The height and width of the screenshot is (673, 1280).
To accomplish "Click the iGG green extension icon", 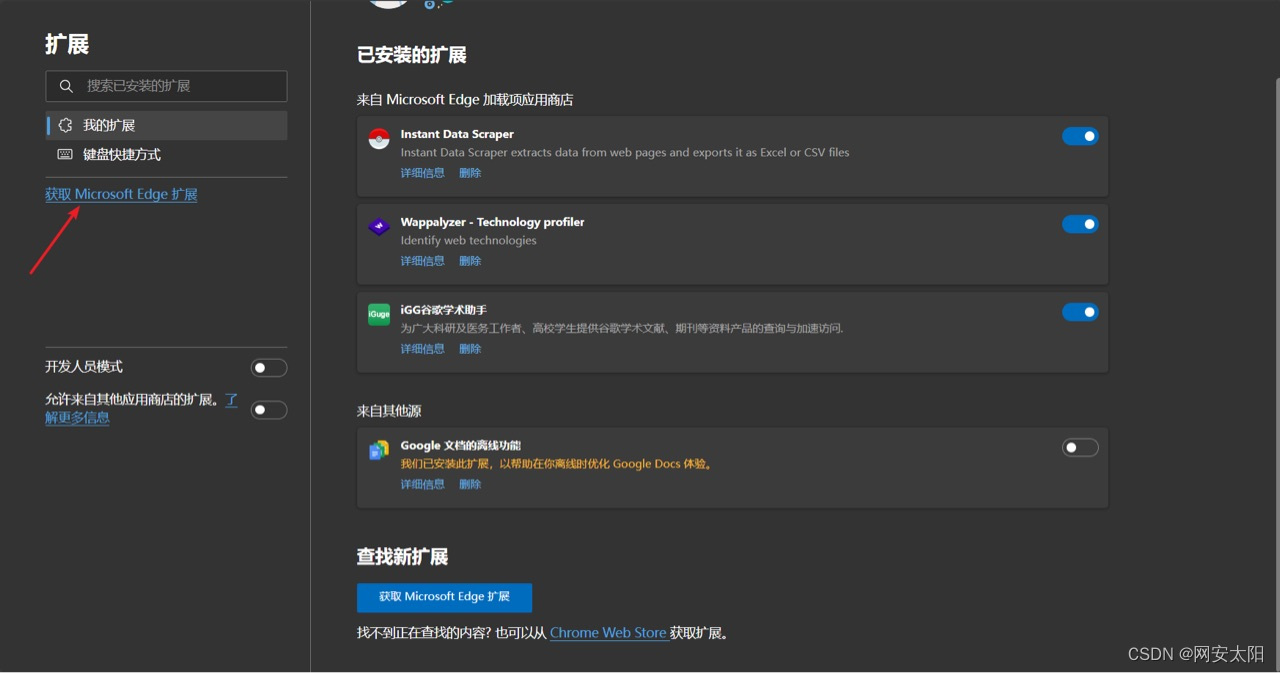I will pyautogui.click(x=379, y=315).
